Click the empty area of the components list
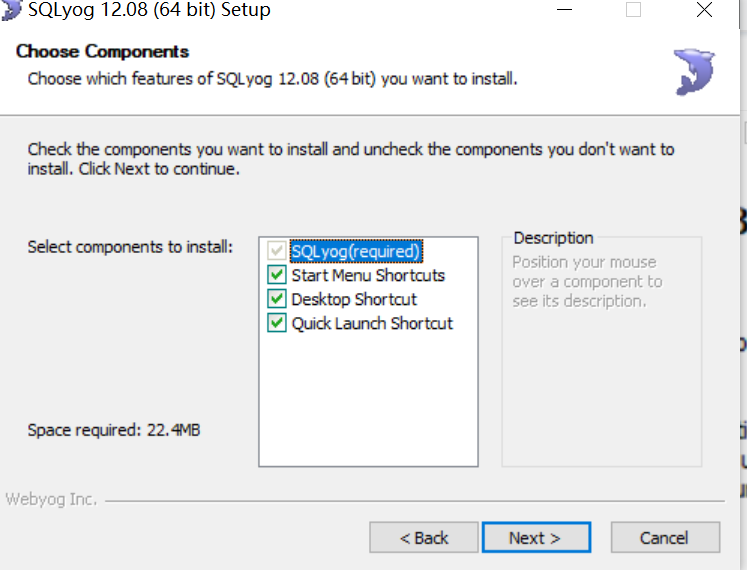Viewport: 747px width, 570px height. [x=368, y=400]
